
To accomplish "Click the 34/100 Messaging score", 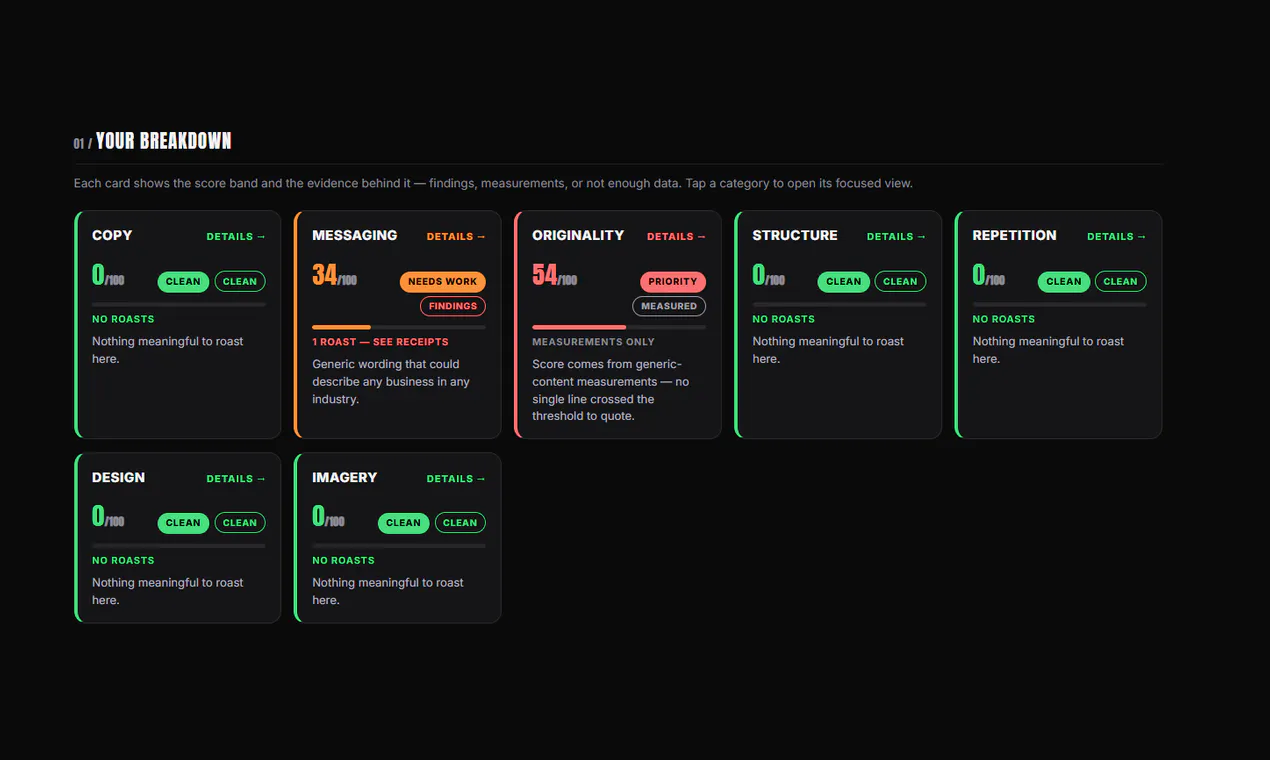I will [334, 275].
